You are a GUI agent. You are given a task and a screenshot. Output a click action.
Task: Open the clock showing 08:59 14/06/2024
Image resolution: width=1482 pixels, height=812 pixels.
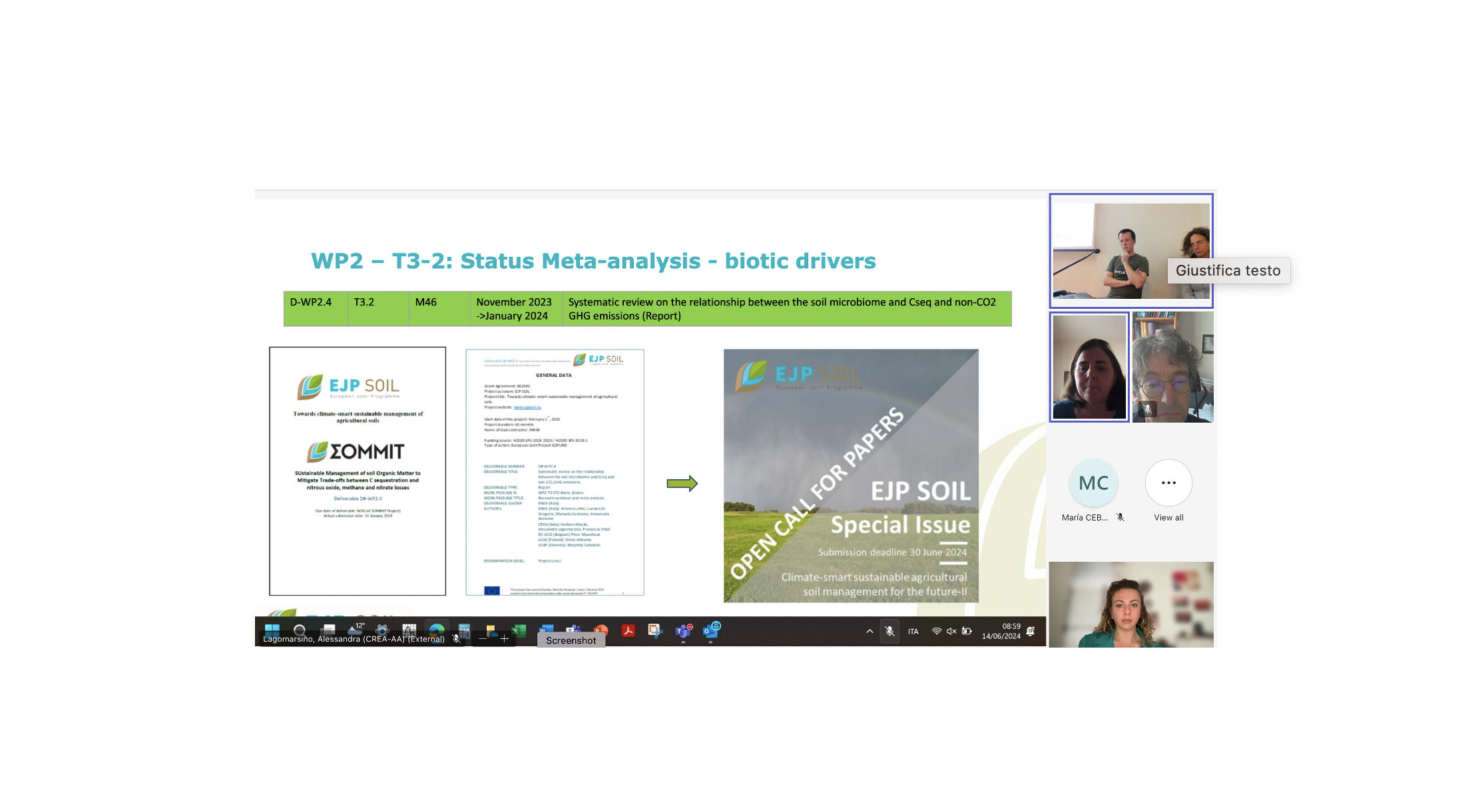tap(1001, 631)
